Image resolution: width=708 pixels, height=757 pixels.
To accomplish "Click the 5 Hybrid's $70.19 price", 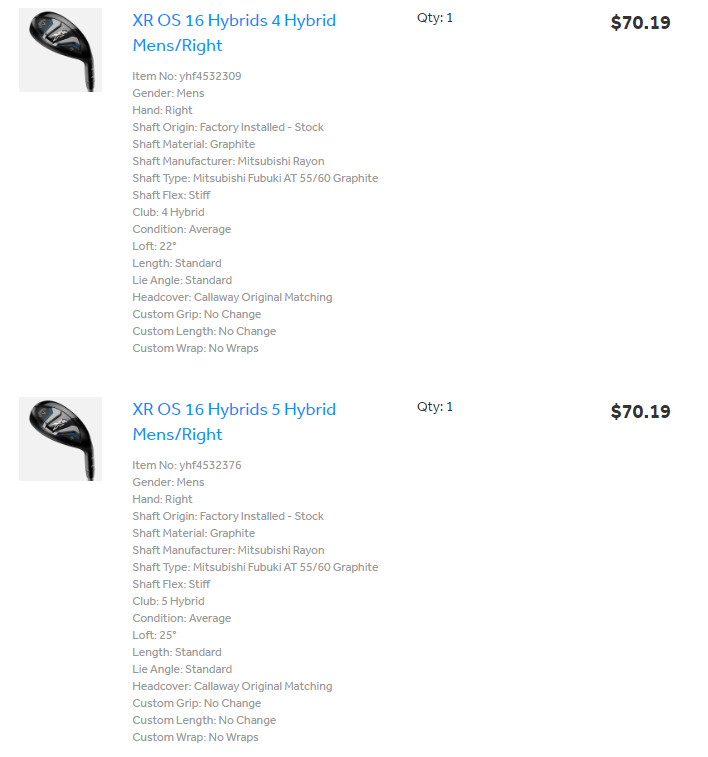I will click(x=640, y=412).
